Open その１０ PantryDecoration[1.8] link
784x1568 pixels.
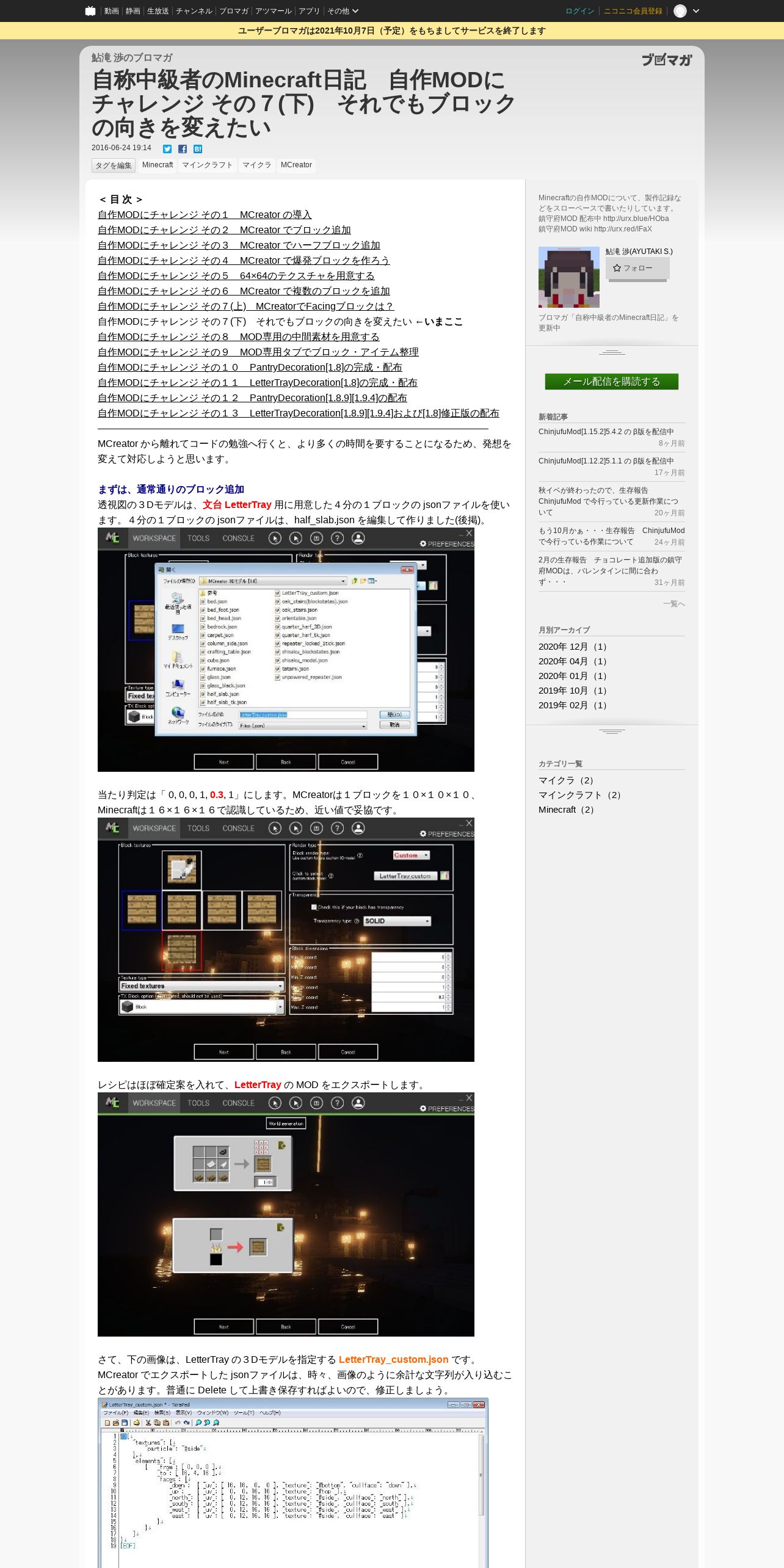click(x=250, y=368)
